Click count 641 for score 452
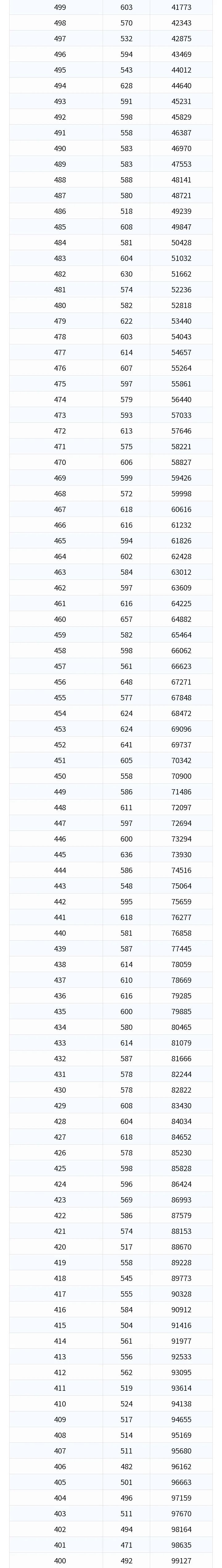Viewport: 222px width, 1568px height. tap(126, 744)
